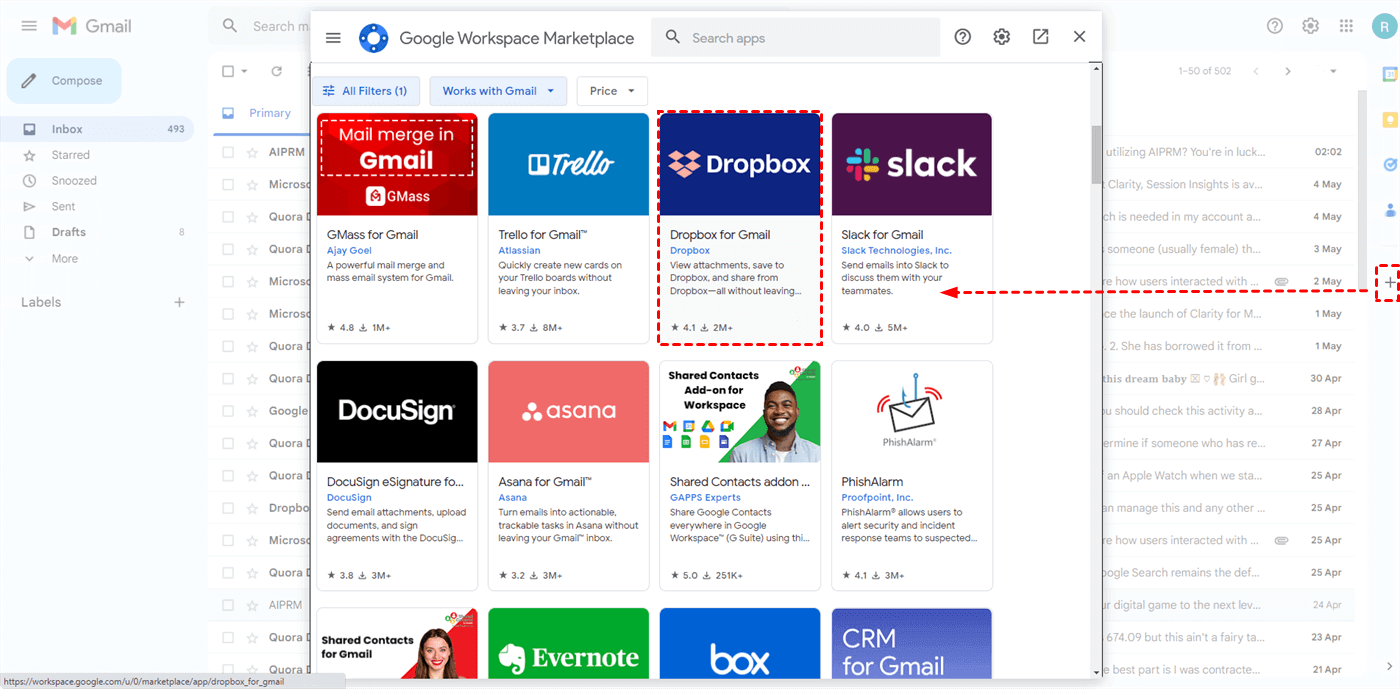Open Marketplace settings gear icon

tap(1001, 37)
